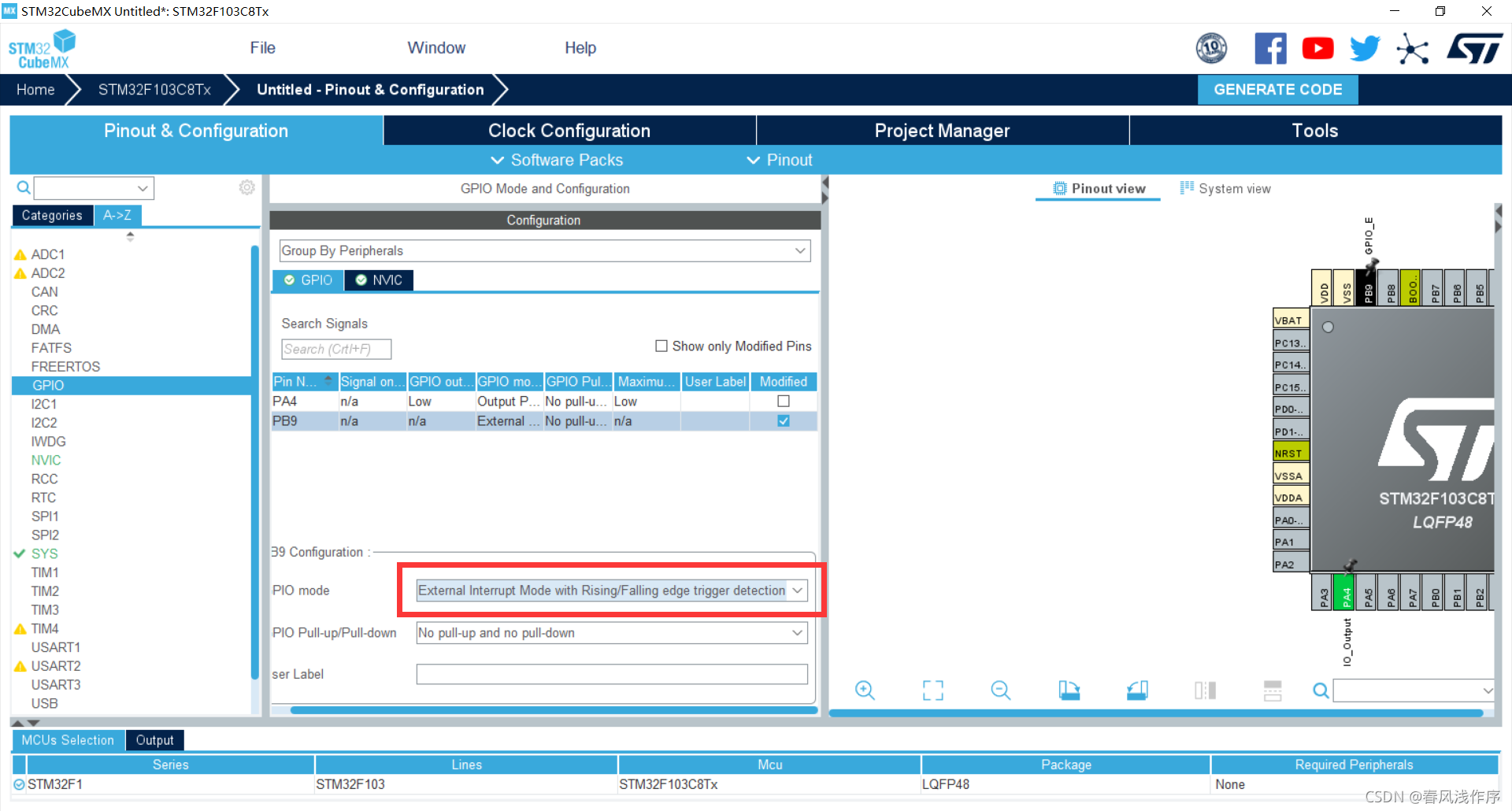Go to Home breadcrumb
The image size is (1512, 811).
pos(35,90)
